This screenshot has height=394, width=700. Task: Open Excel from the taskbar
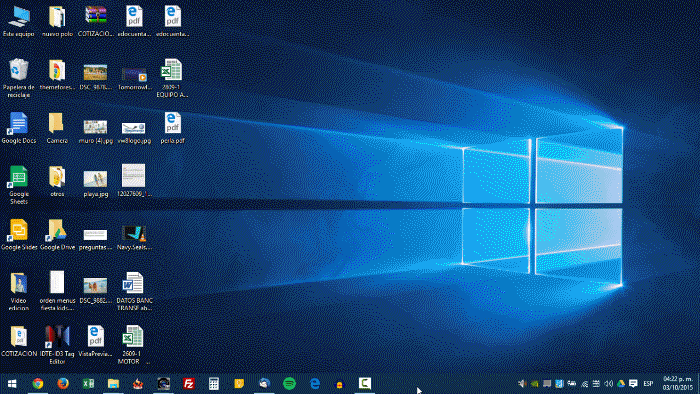88,383
